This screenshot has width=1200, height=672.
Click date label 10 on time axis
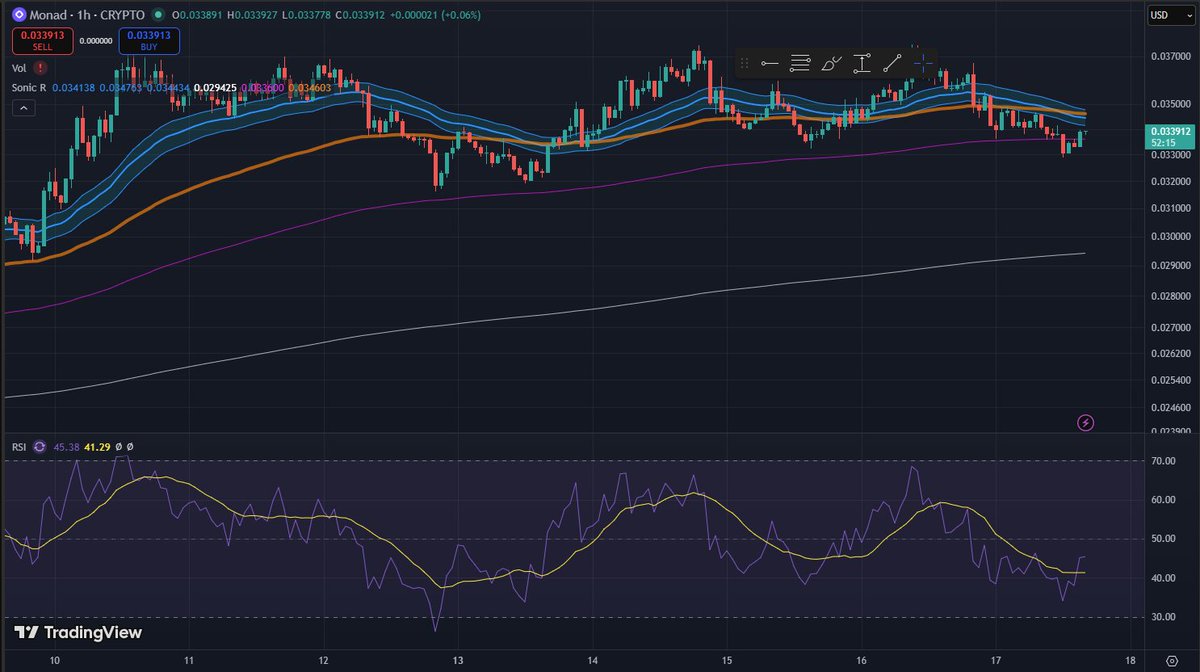pos(55,661)
